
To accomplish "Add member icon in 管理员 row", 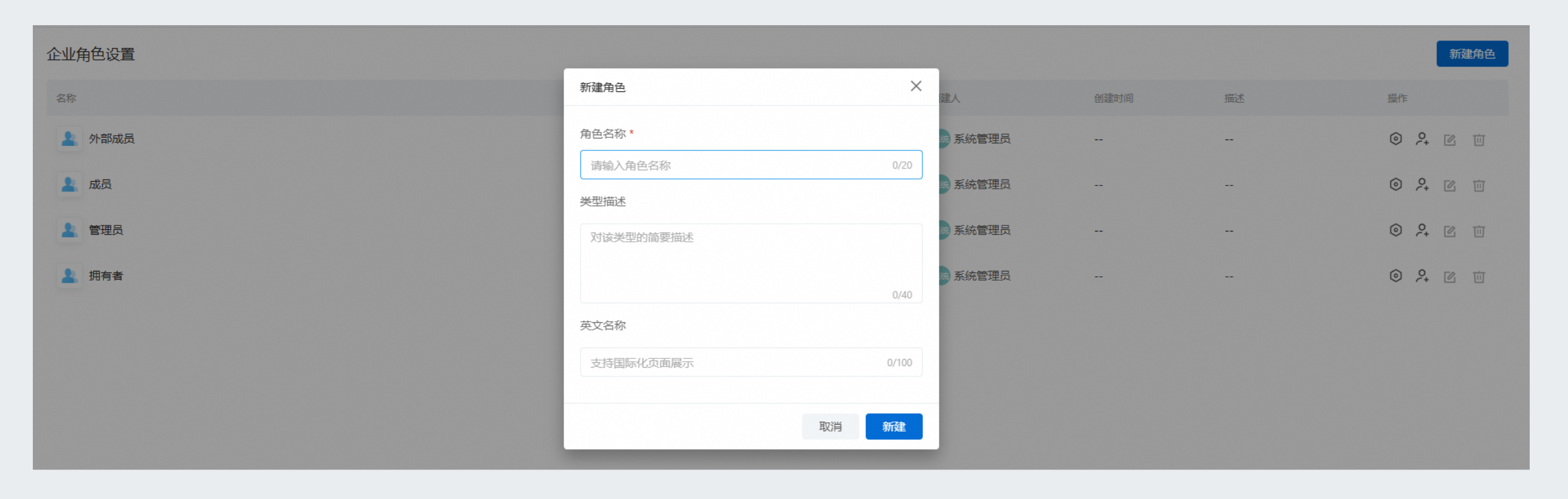I will pyautogui.click(x=1422, y=230).
